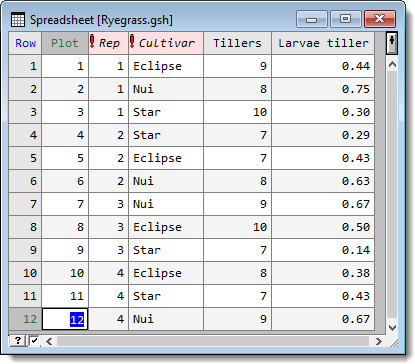Click the Plot cell containing highlighted 12
Screen dimensions: 415x364
[x=65, y=319]
